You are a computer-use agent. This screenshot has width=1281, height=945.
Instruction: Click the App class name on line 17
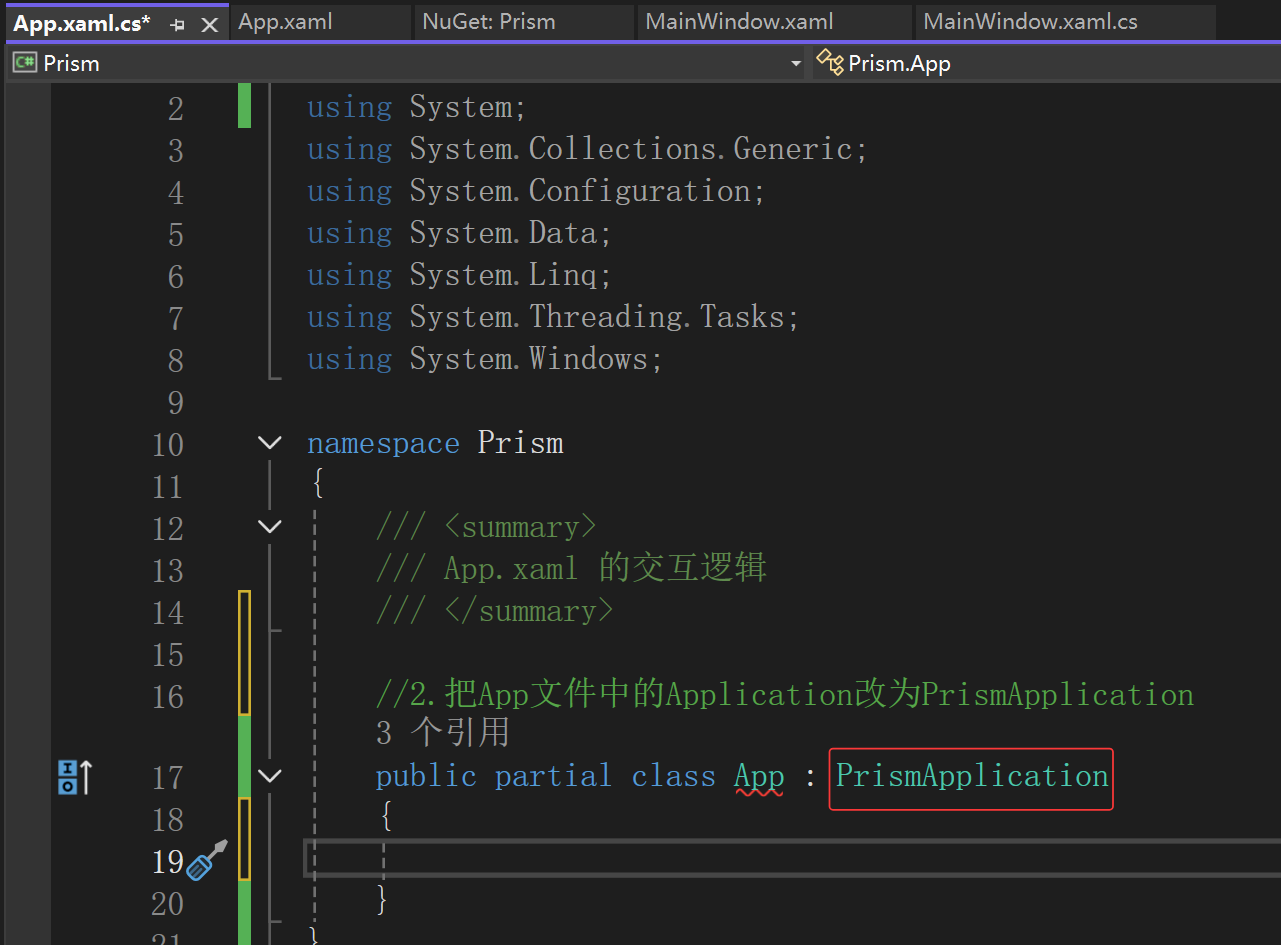pyautogui.click(x=759, y=776)
